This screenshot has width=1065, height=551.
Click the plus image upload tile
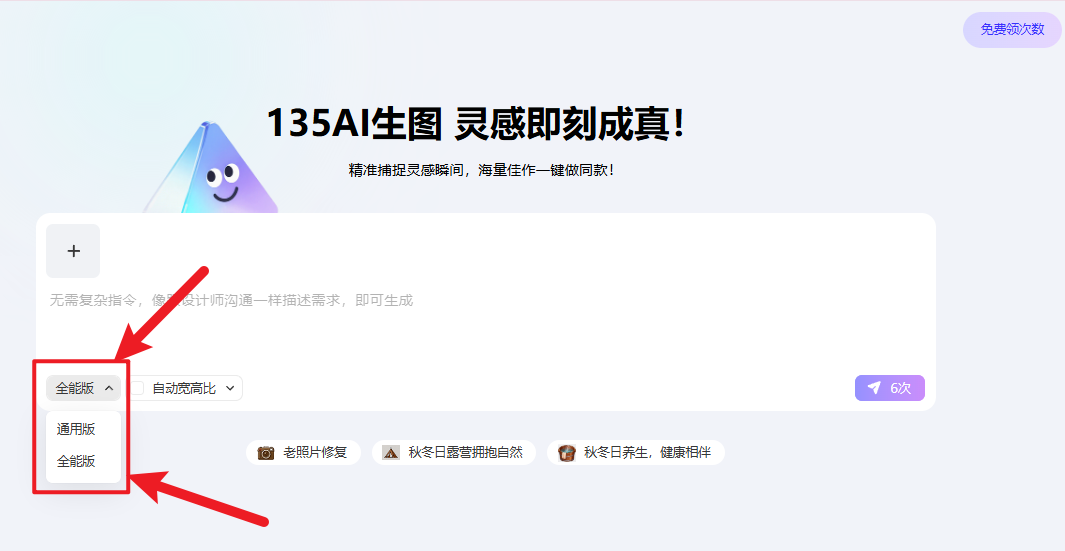(x=73, y=251)
